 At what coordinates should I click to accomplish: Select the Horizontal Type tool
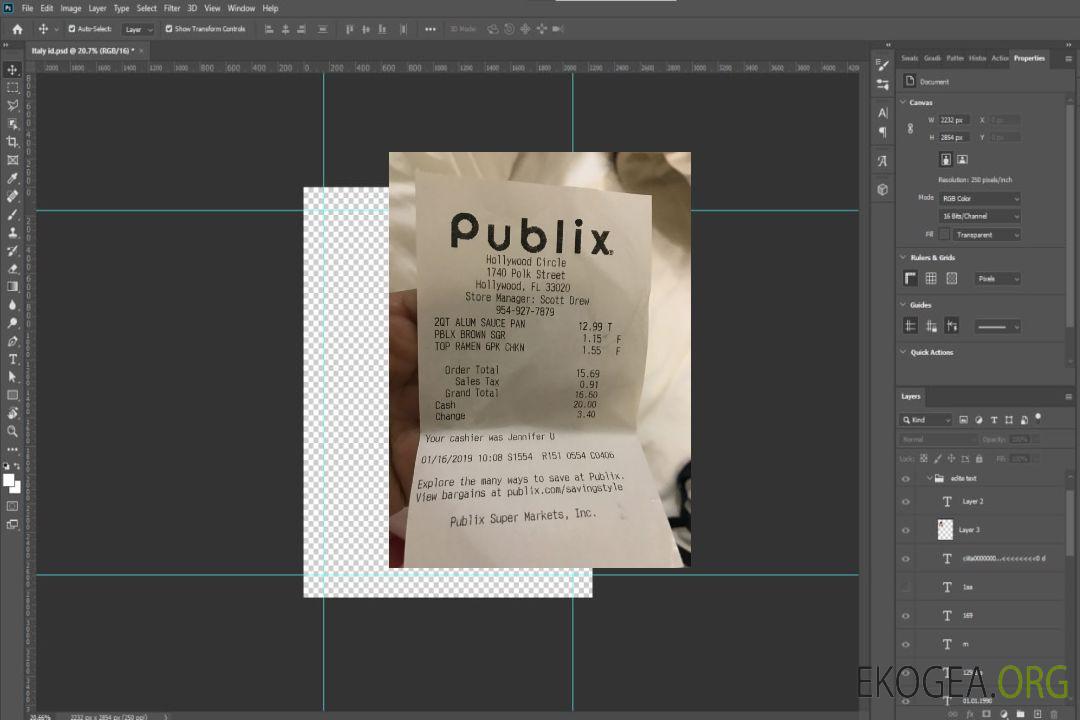pyautogui.click(x=12, y=359)
